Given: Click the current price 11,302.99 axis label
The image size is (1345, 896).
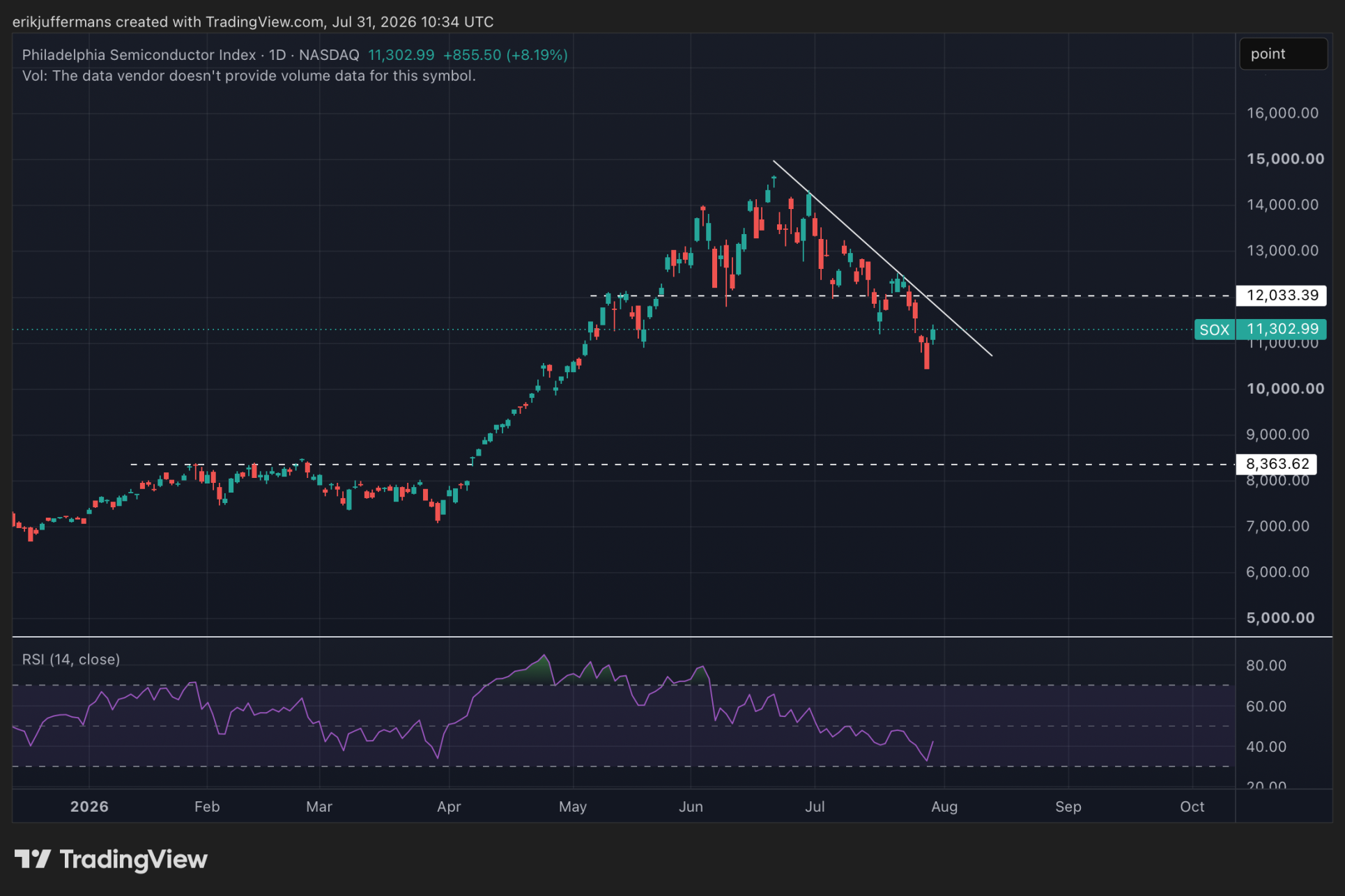Looking at the screenshot, I should click(1282, 330).
